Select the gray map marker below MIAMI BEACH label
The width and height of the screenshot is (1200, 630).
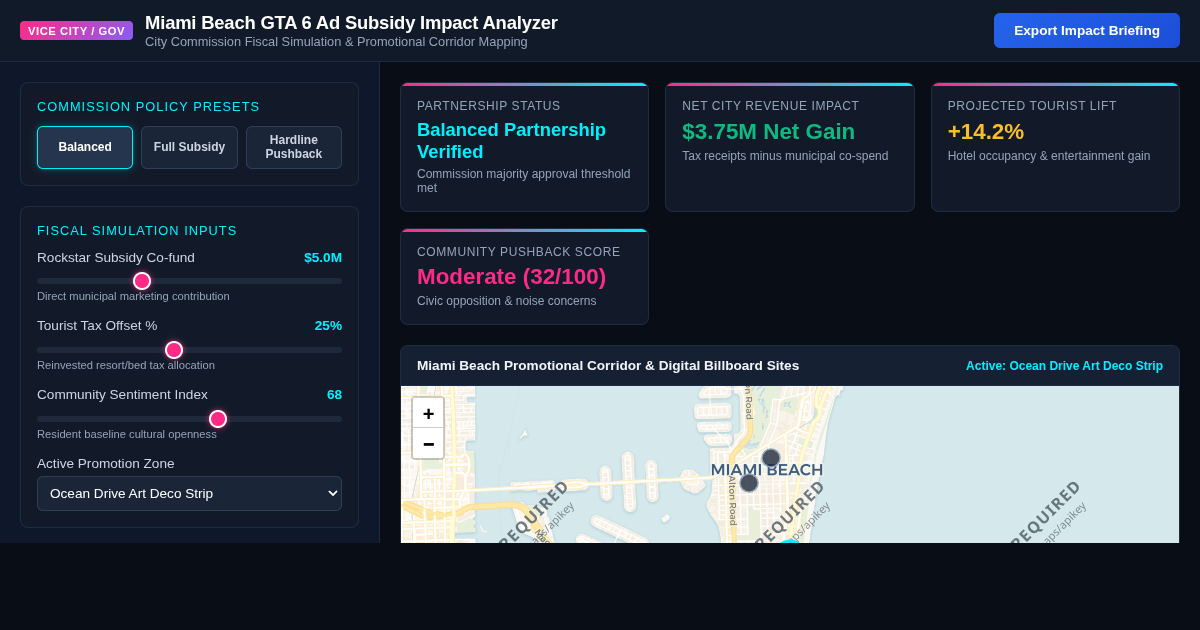(x=749, y=483)
